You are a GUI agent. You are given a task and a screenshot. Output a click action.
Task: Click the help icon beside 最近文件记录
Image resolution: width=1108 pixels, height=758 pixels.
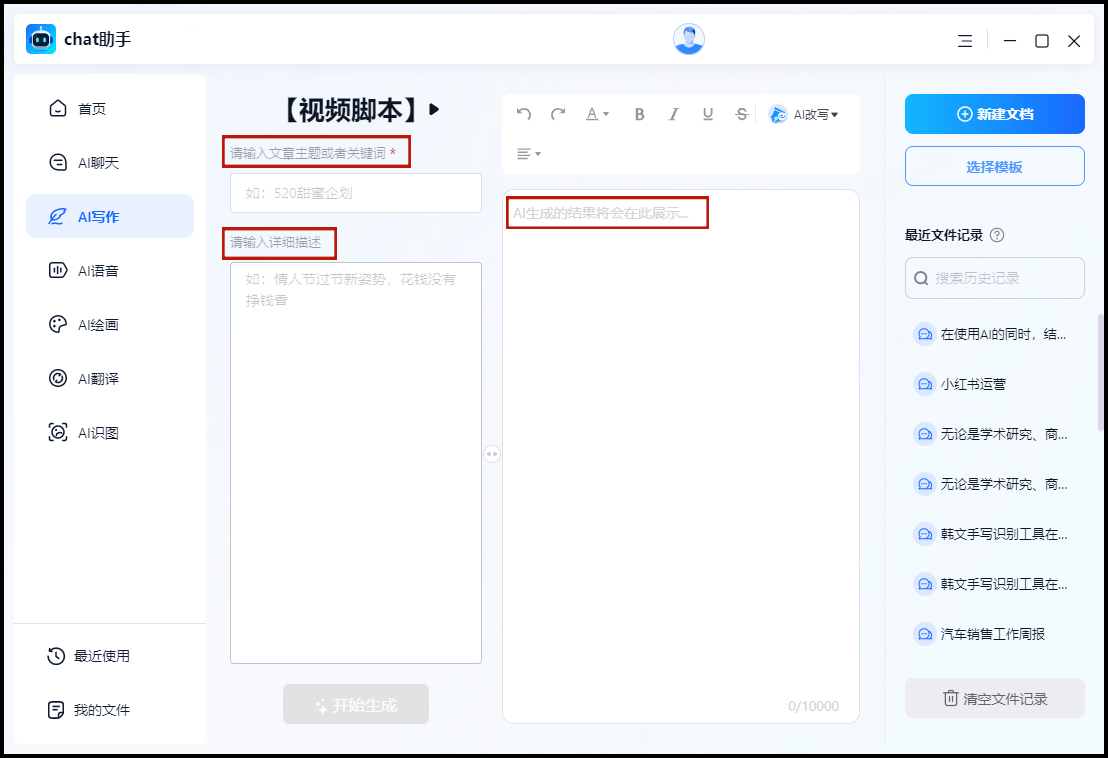click(997, 236)
